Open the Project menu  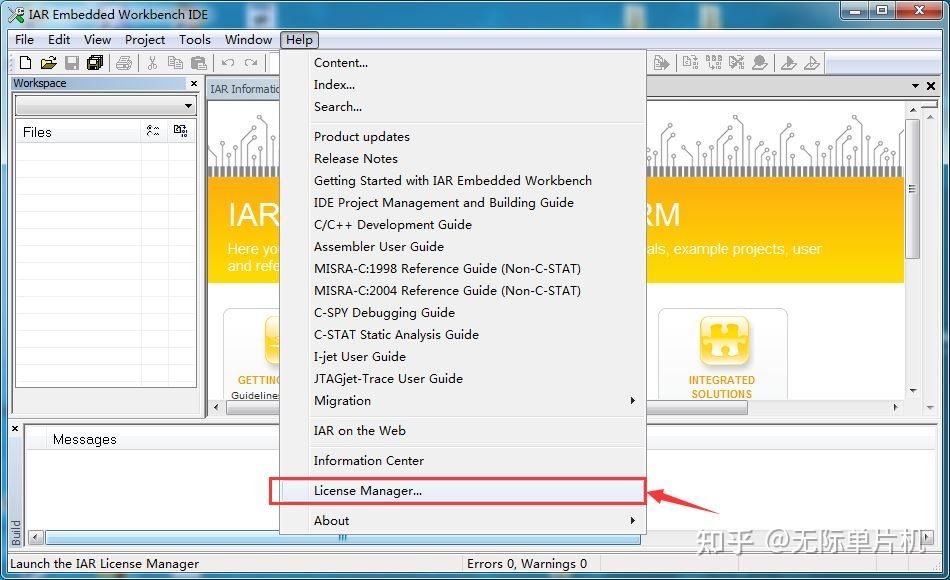point(144,39)
